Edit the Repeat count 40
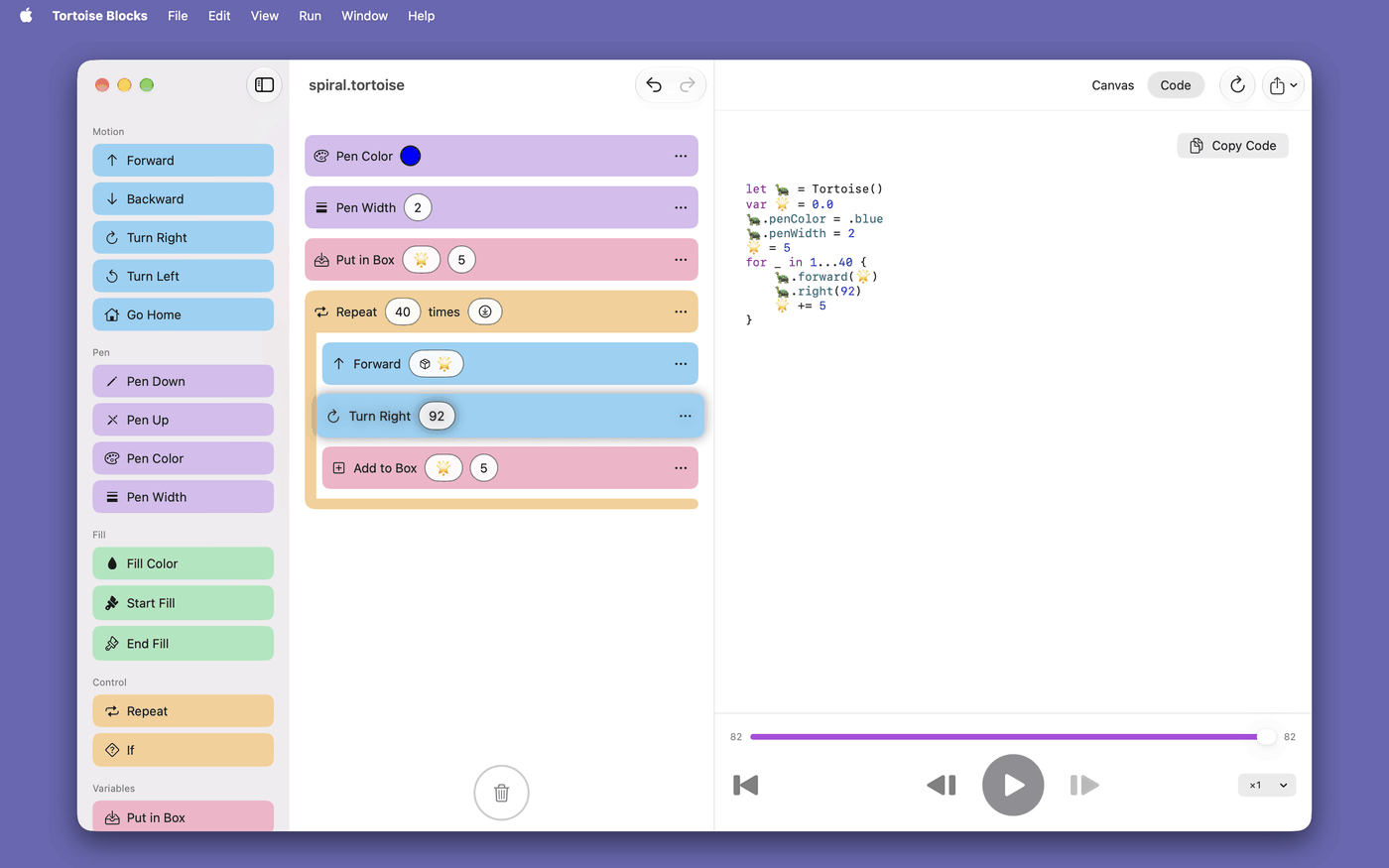The image size is (1389, 868). (x=403, y=311)
